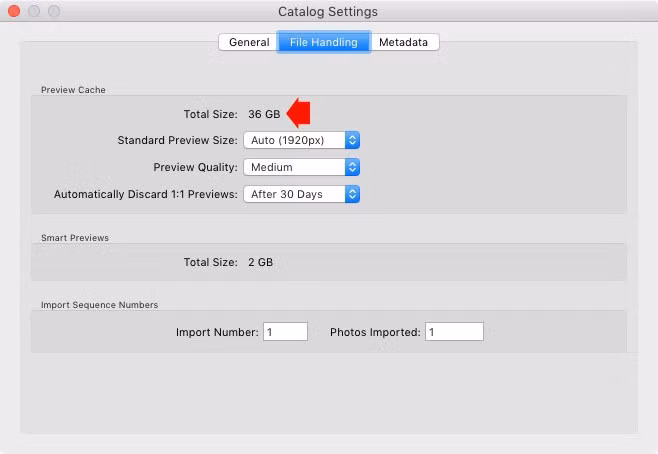658x454 pixels.
Task: Click the Photos Imported label
Action: click(375, 332)
